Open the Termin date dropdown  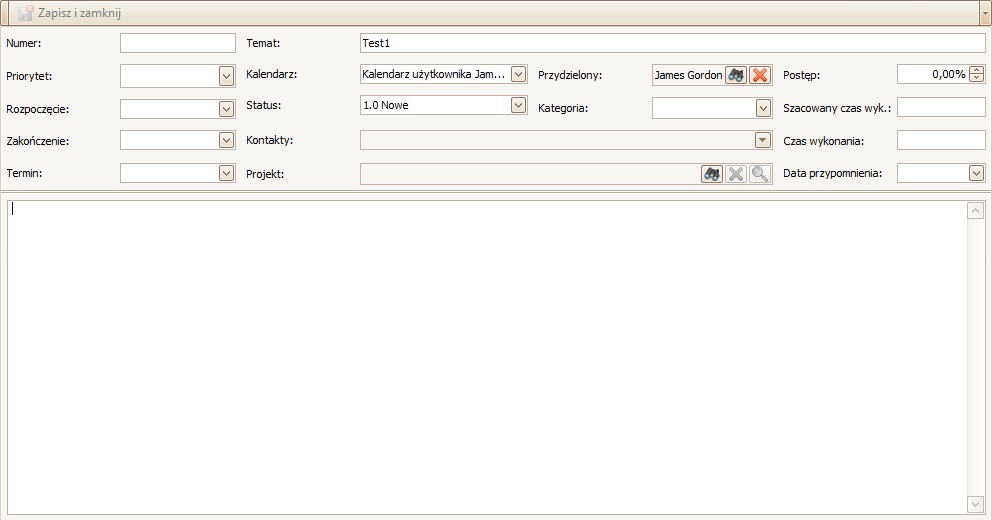pos(226,174)
